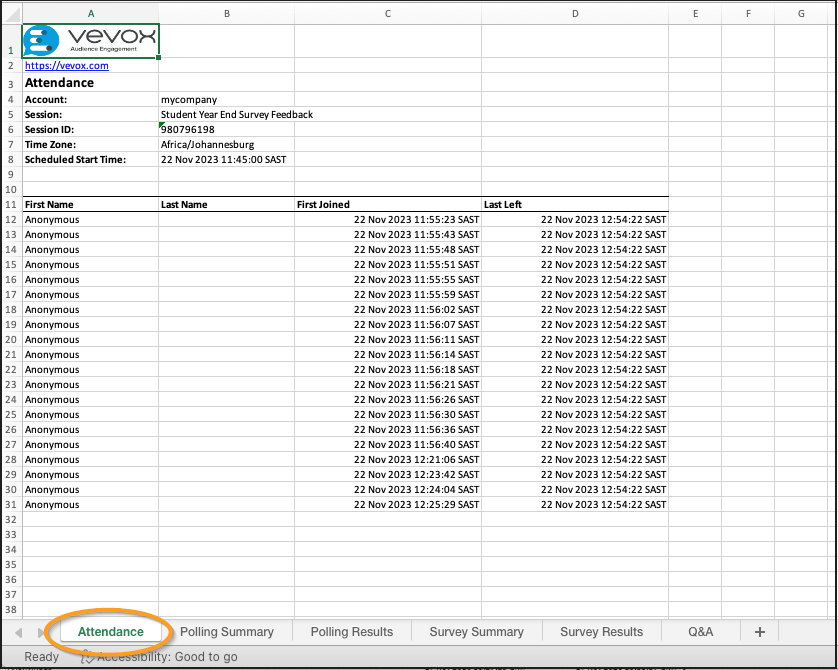Switch to the Polling Summary tab

pyautogui.click(x=227, y=631)
